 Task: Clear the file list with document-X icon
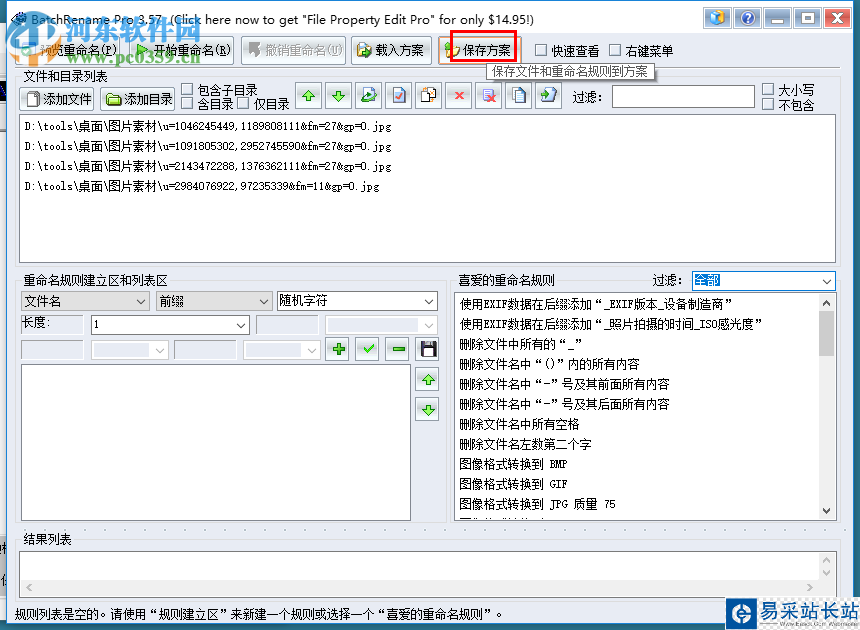pyautogui.click(x=489, y=96)
